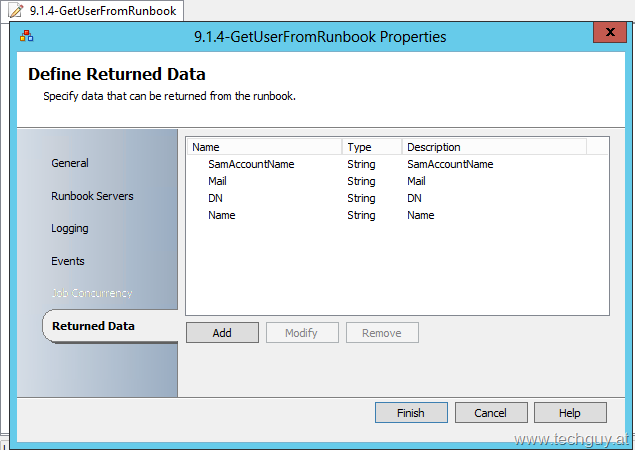Open the General settings page
635x450 pixels.
(x=70, y=163)
